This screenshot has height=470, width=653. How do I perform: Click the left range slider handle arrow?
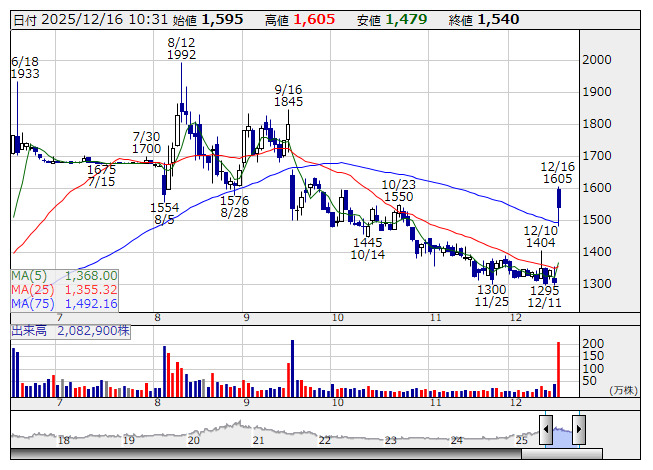tap(546, 429)
